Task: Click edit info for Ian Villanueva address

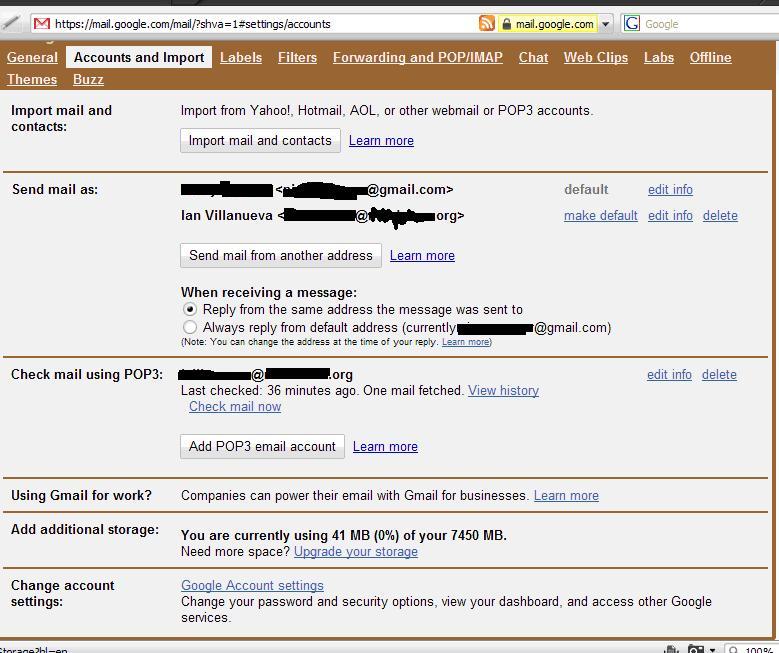Action: point(670,215)
